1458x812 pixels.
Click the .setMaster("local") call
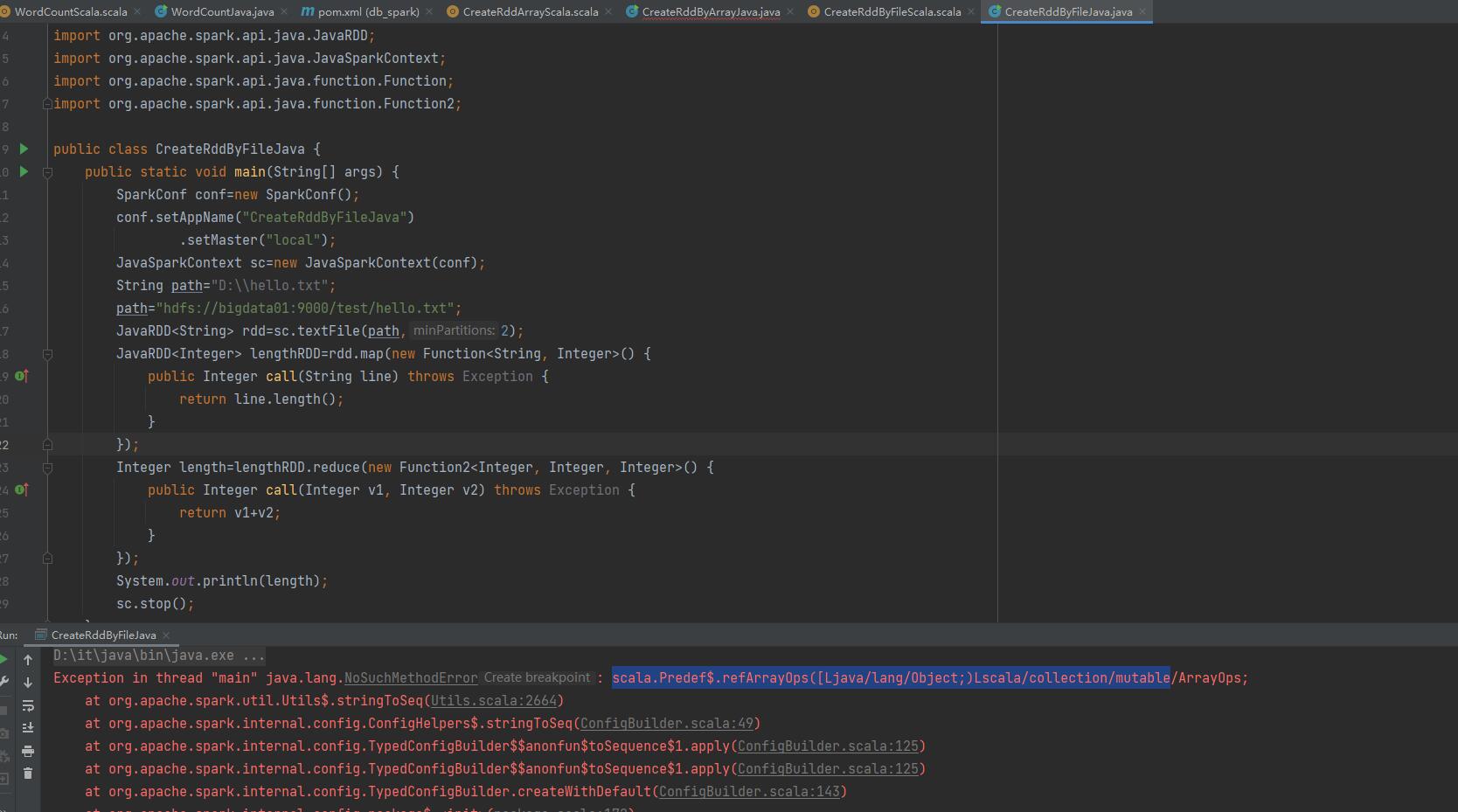coord(257,240)
